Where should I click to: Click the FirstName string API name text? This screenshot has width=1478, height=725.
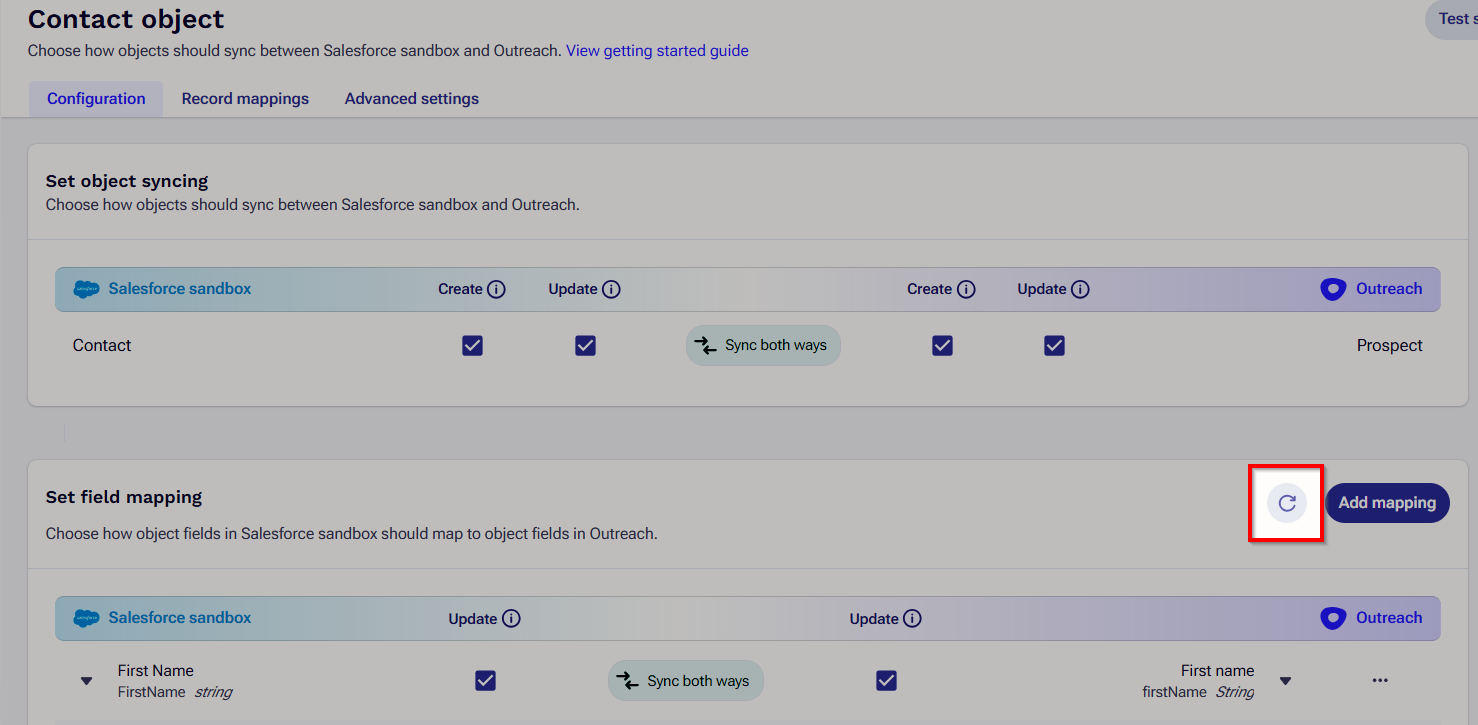(175, 692)
